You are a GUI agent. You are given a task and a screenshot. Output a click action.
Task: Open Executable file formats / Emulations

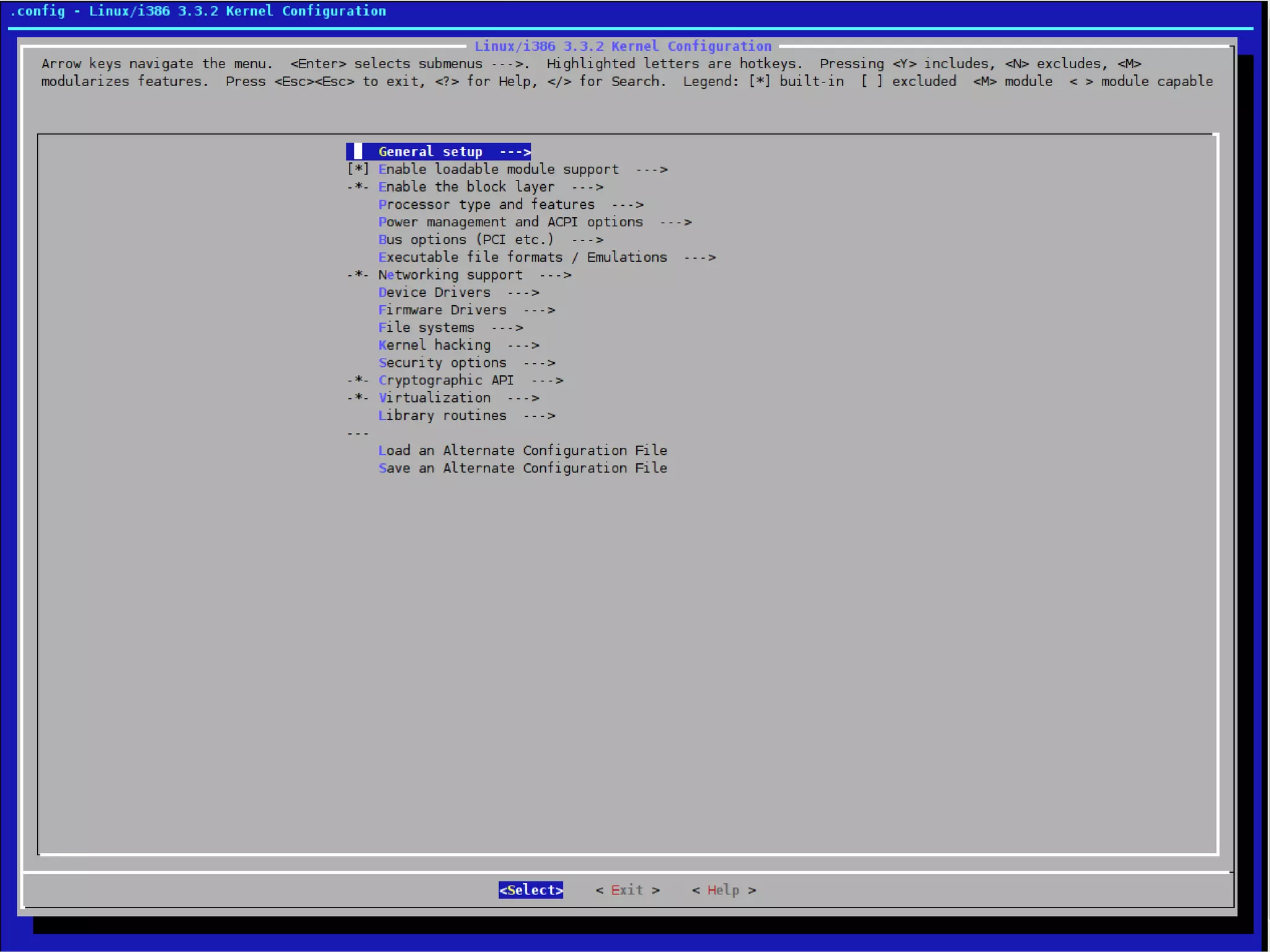coord(547,257)
